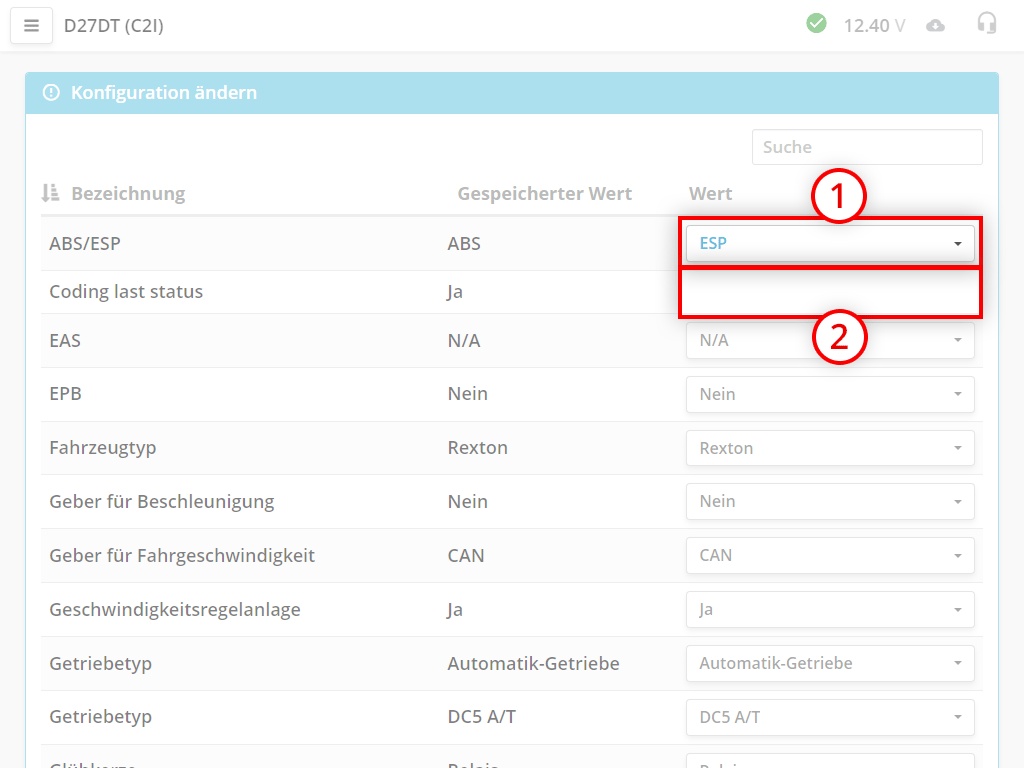Viewport: 1024px width, 768px height.
Task: Open the Automatik-Getriebe dropdown
Action: pos(829,663)
